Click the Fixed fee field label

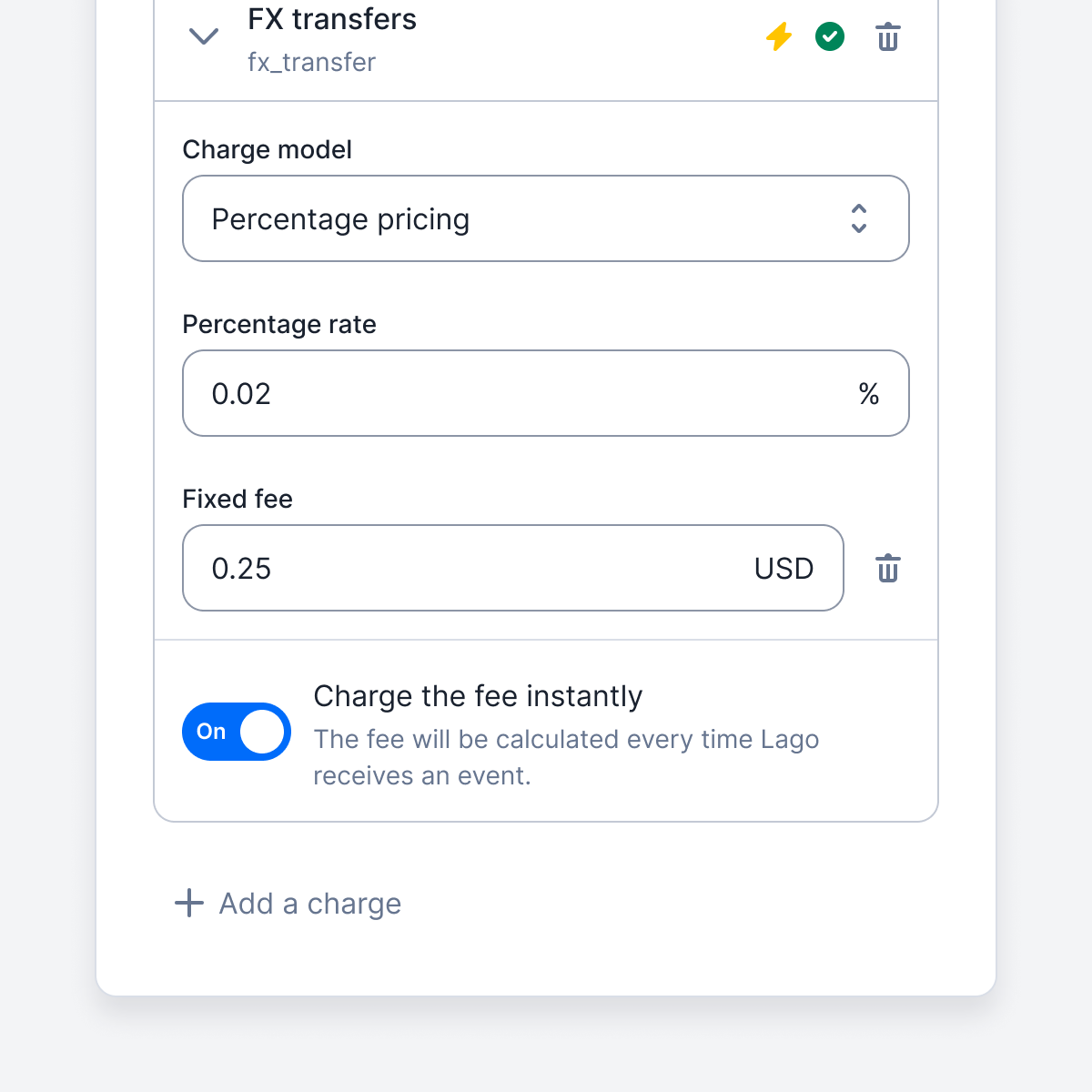click(238, 499)
